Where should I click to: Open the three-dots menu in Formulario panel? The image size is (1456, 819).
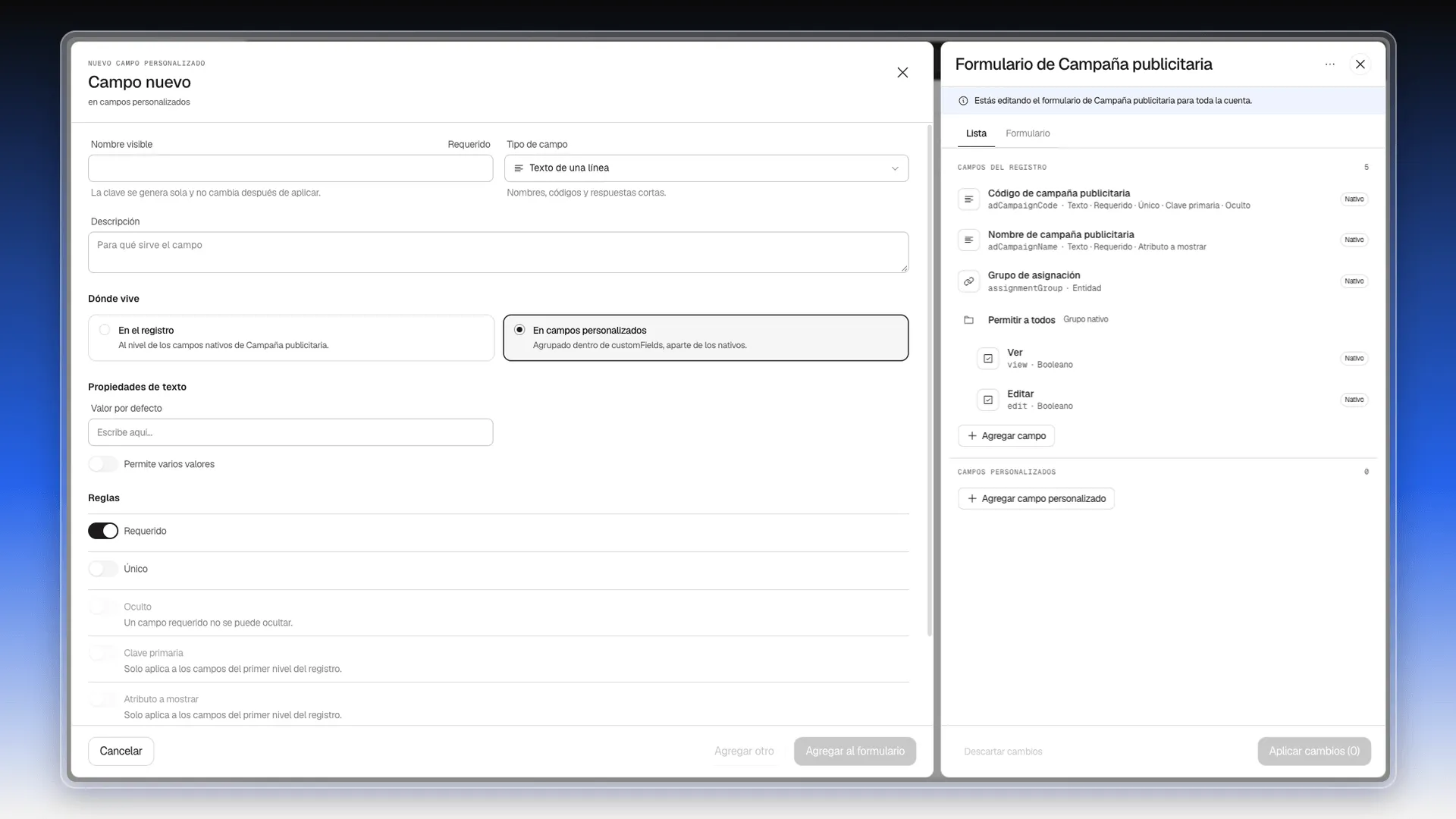pos(1330,64)
